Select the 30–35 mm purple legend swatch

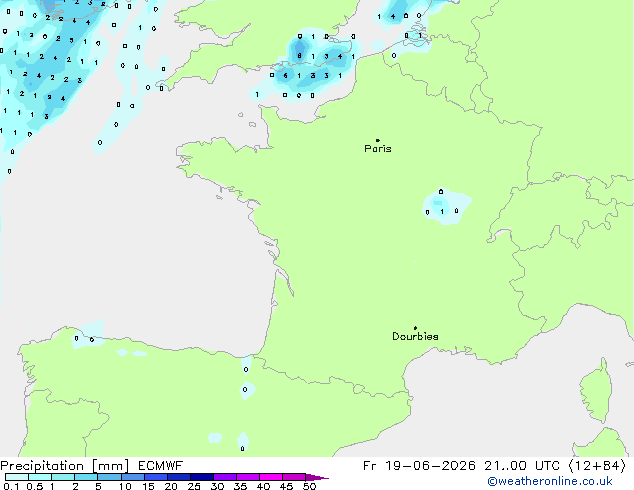[x=225, y=477]
